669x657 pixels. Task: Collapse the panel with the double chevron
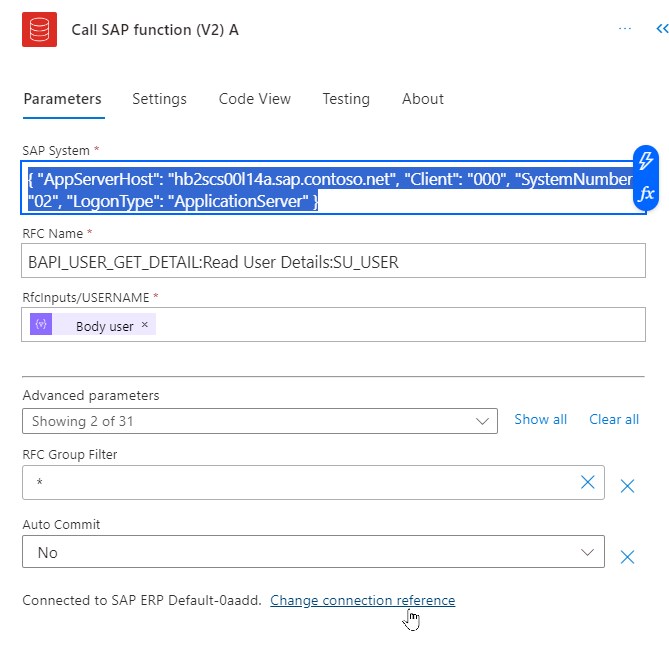pyautogui.click(x=662, y=29)
